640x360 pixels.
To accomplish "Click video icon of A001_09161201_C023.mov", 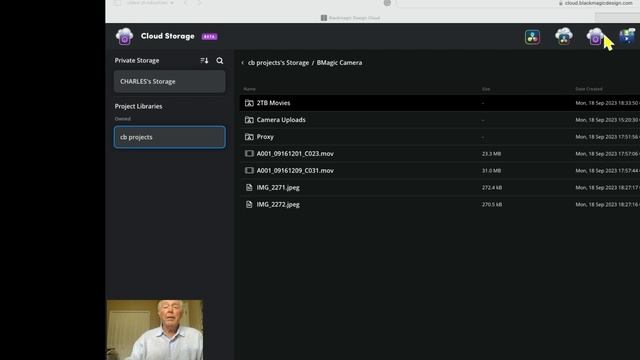I will click(249, 153).
